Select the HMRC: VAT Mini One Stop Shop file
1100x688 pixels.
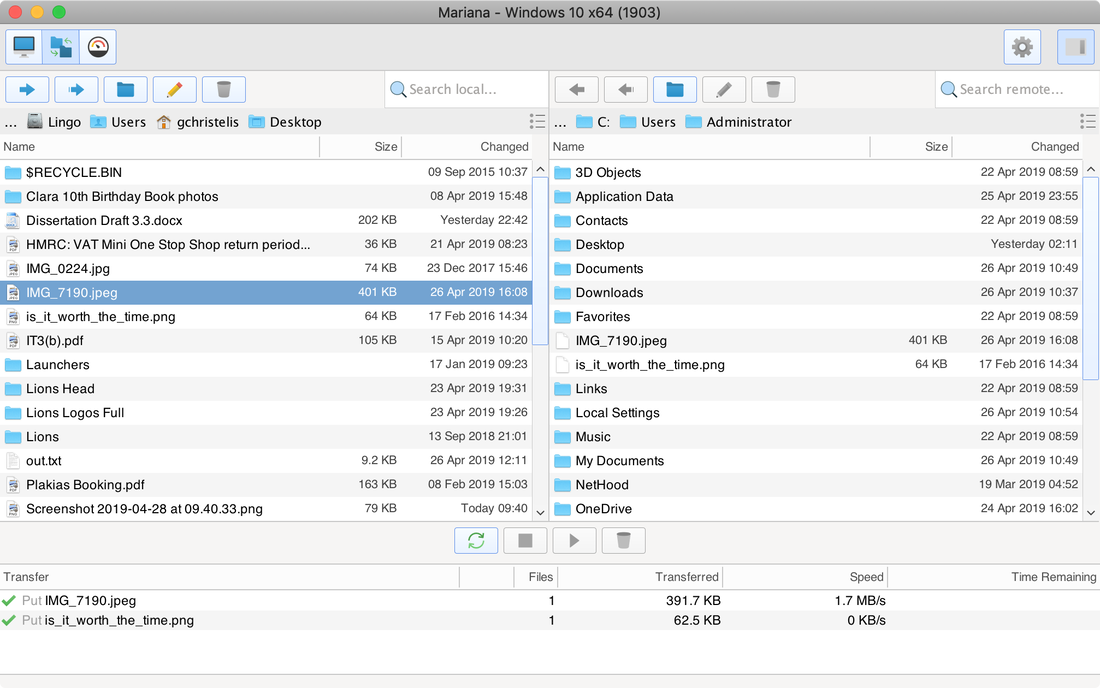click(x=267, y=245)
